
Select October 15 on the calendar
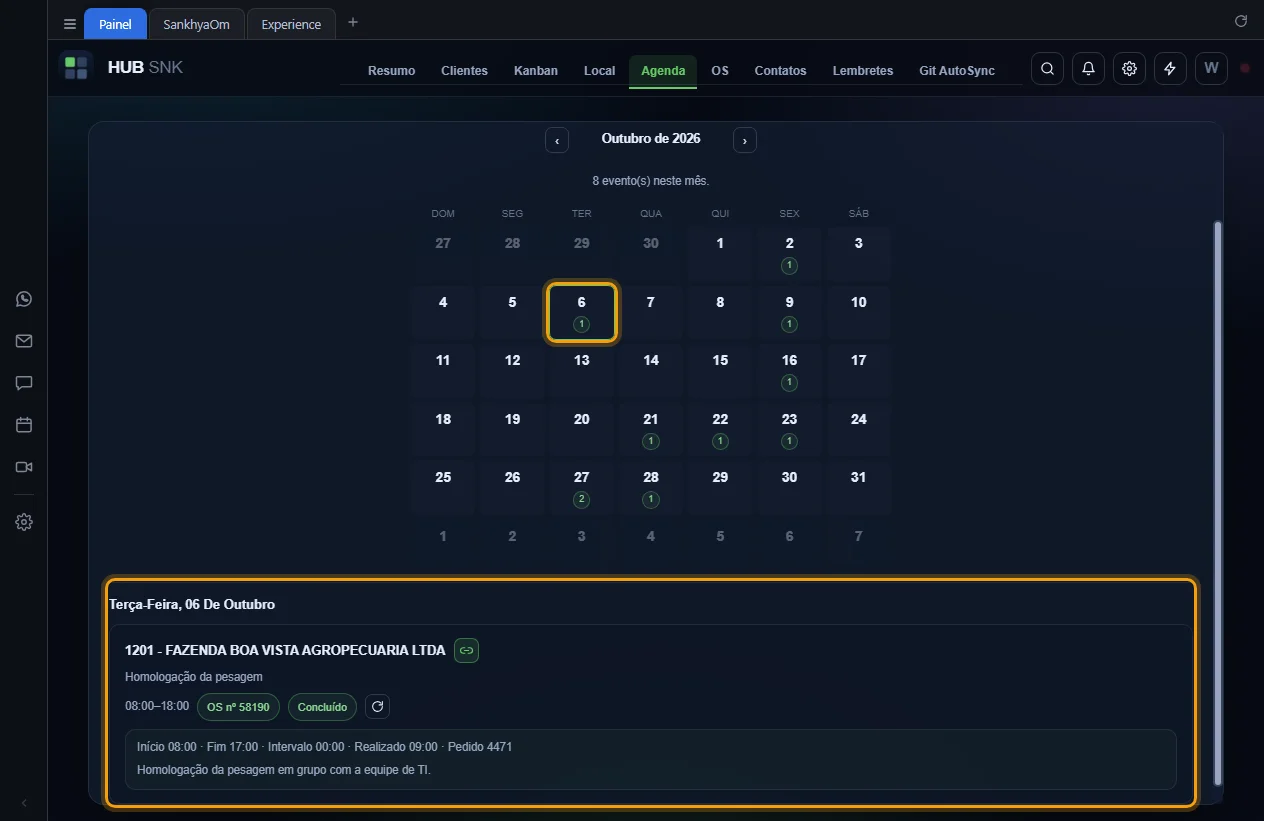720,371
